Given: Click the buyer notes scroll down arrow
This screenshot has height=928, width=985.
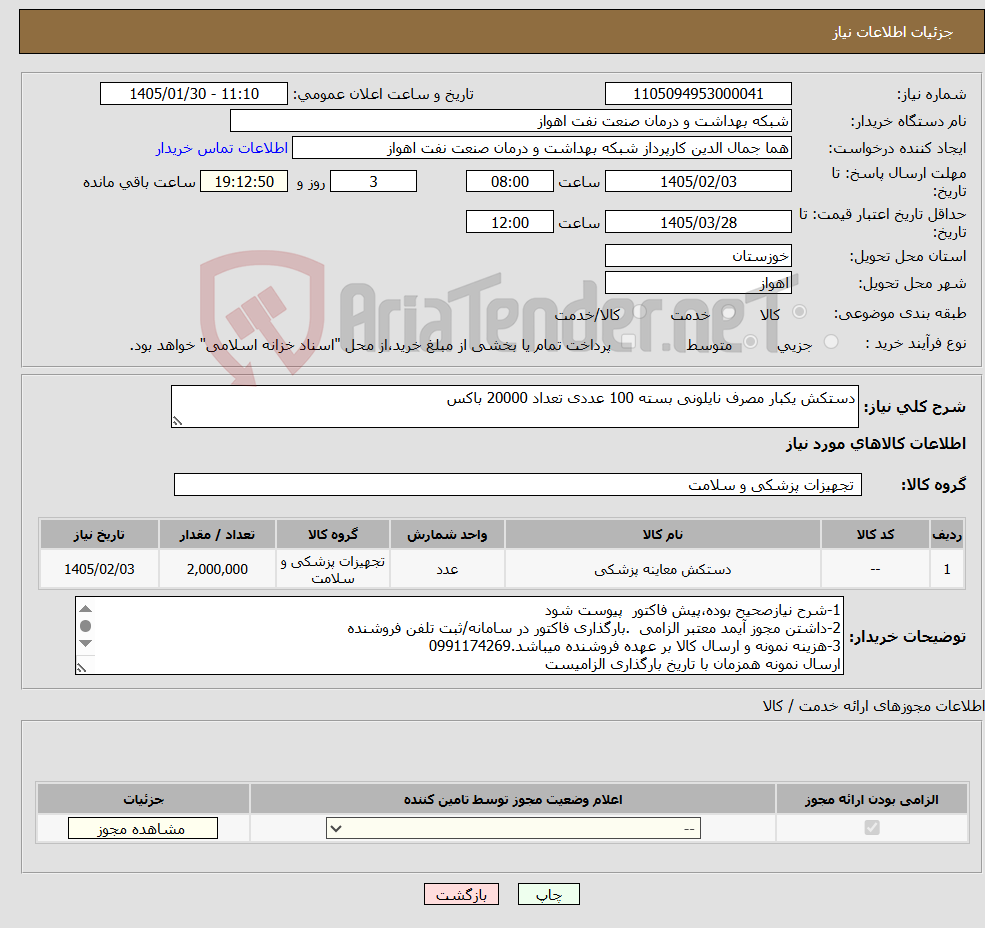Looking at the screenshot, I should pyautogui.click(x=86, y=643).
